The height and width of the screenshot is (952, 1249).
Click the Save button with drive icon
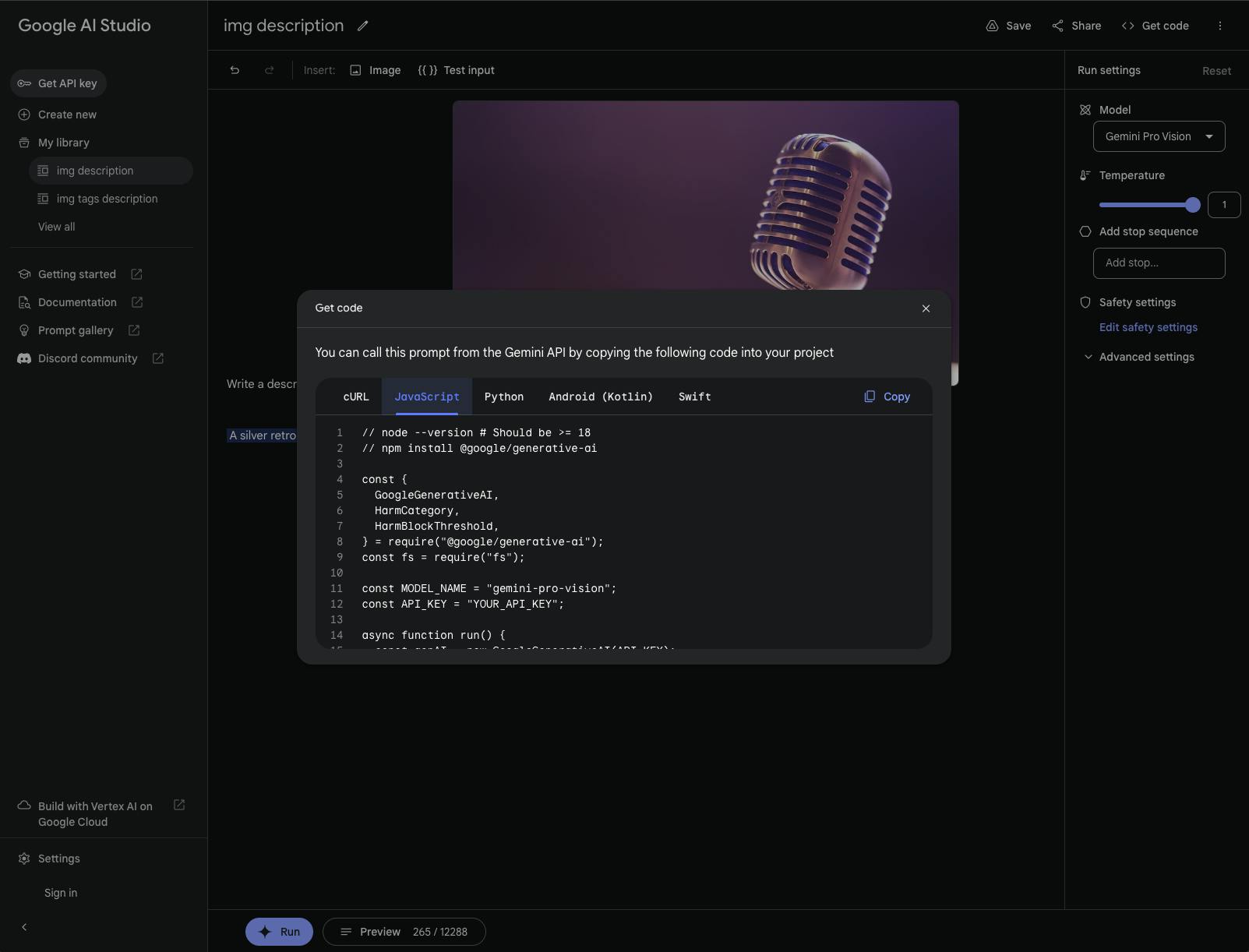click(1008, 26)
